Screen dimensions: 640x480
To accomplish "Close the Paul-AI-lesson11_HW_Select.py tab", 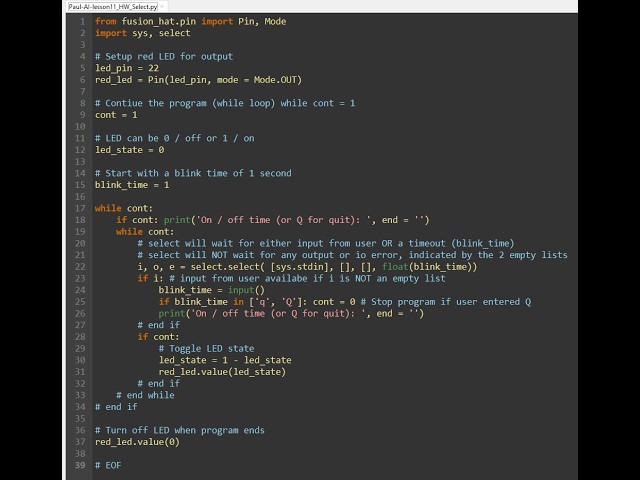I will [x=162, y=7].
